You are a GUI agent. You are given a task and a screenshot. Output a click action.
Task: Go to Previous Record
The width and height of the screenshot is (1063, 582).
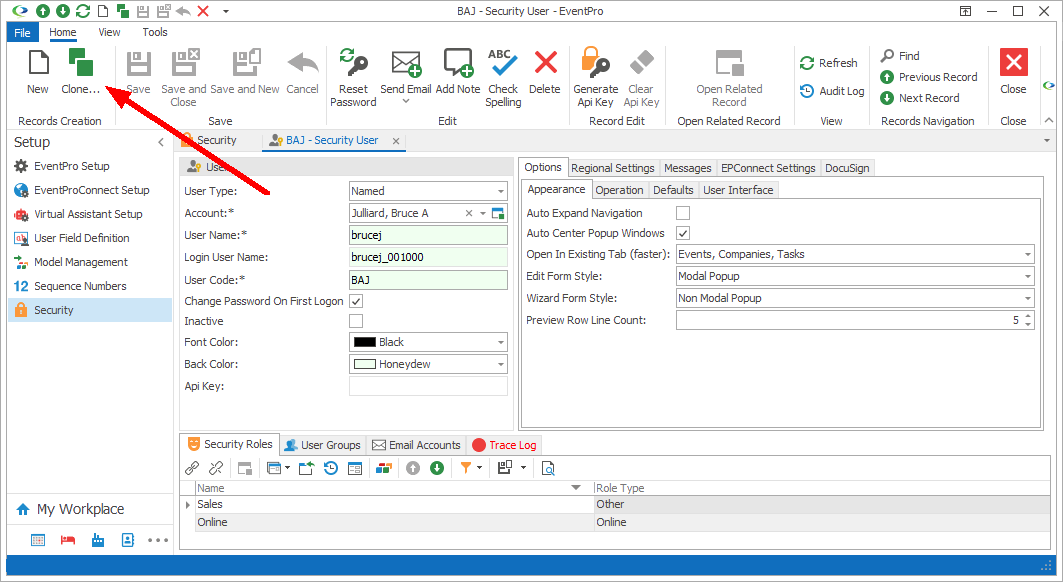coord(929,77)
